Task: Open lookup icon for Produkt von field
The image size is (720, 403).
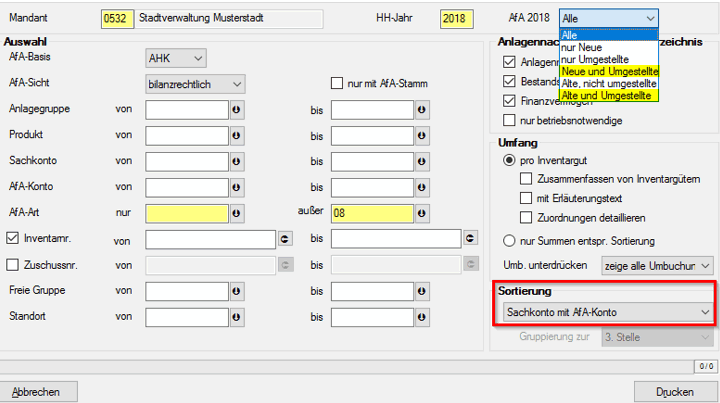Action: pos(237,135)
